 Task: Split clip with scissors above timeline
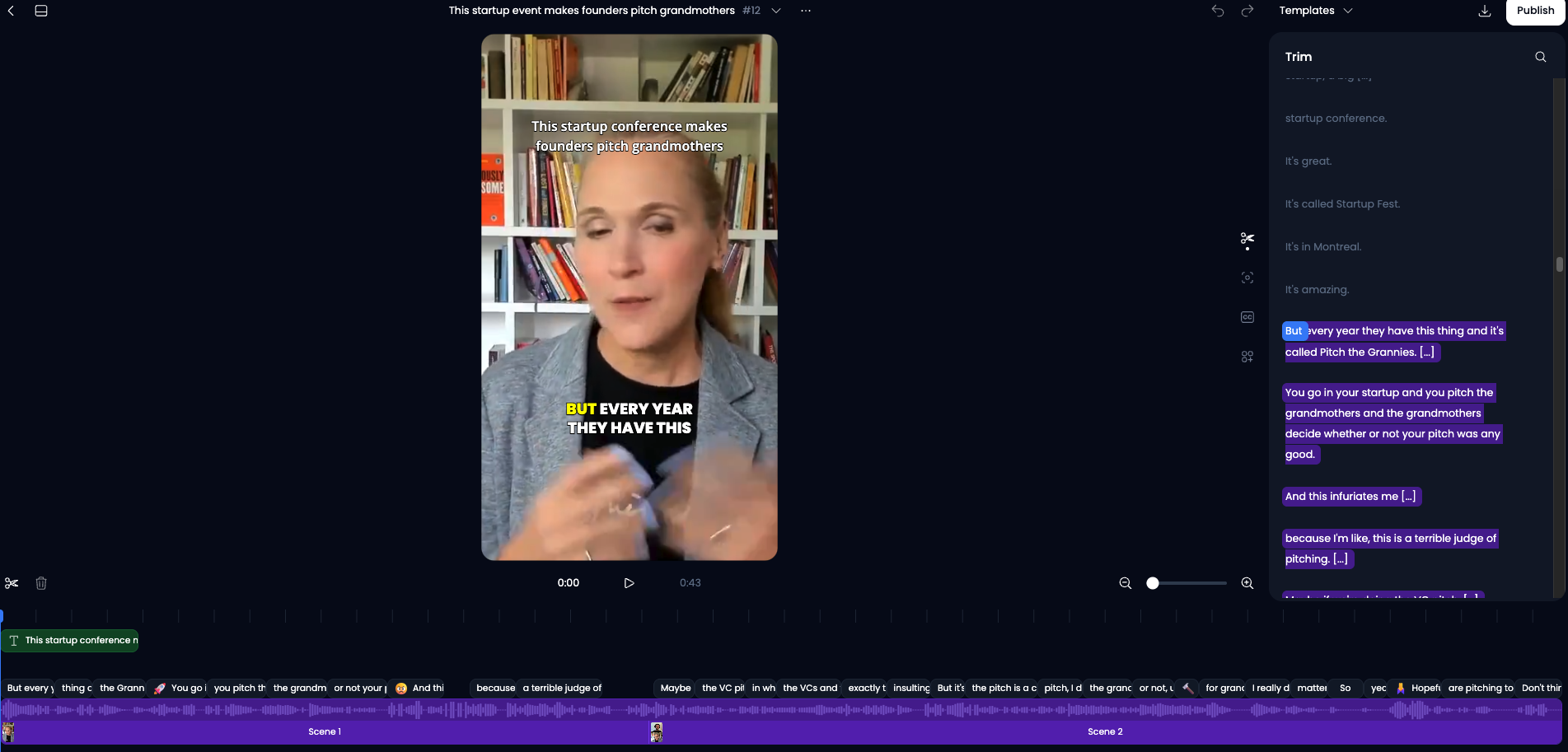12,583
